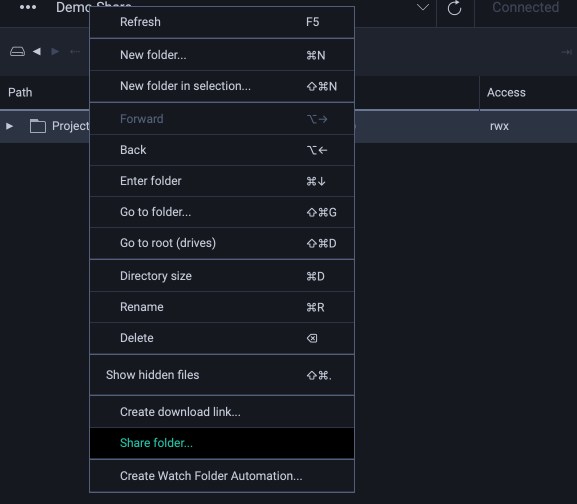Image resolution: width=577 pixels, height=504 pixels.
Task: Click the Path column header
Action: (20, 92)
